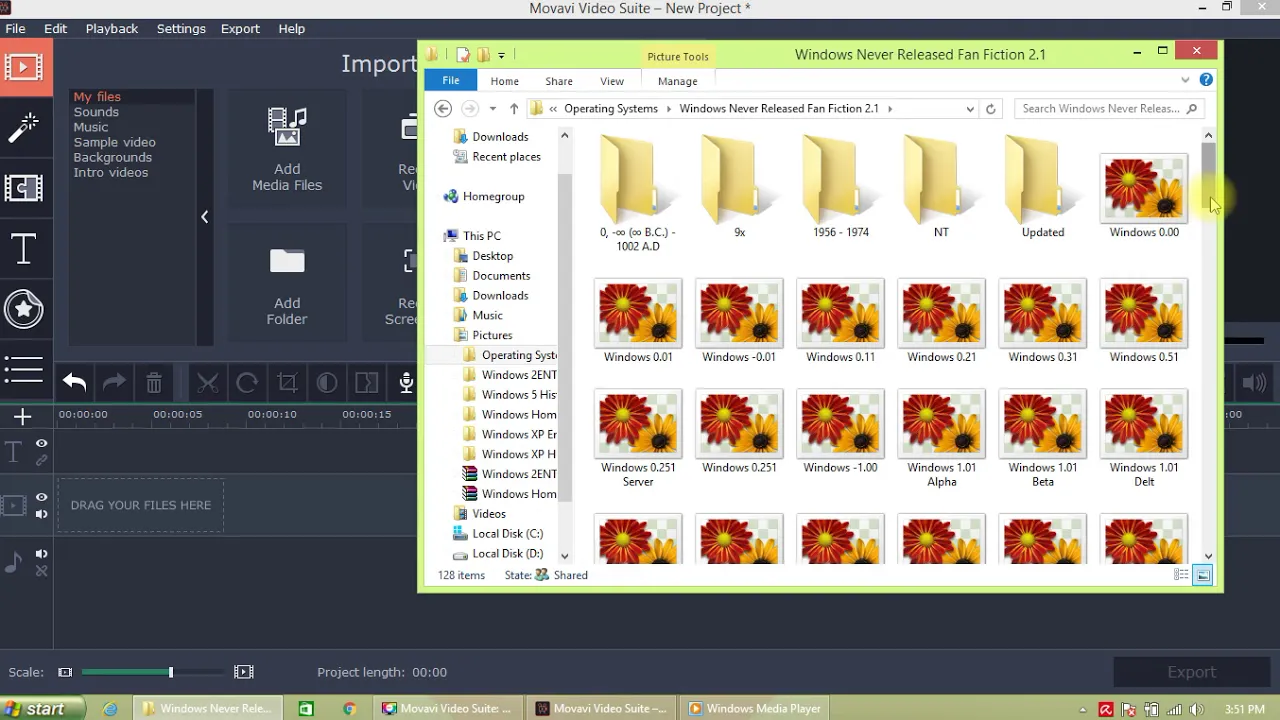Expand the Explorer ribbon chevron

pyautogui.click(x=1185, y=80)
